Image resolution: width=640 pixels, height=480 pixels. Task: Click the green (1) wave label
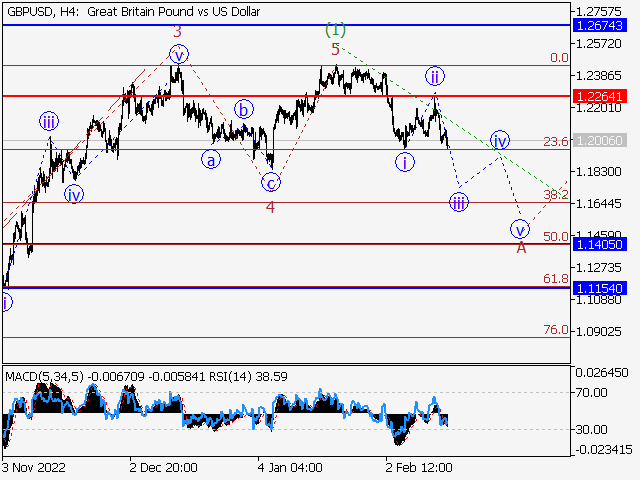point(336,29)
